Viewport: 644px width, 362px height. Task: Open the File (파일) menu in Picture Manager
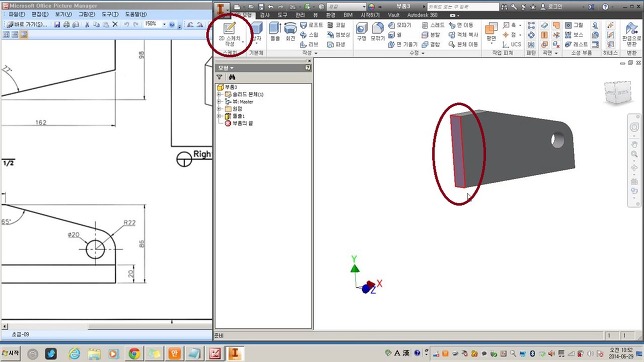point(17,14)
